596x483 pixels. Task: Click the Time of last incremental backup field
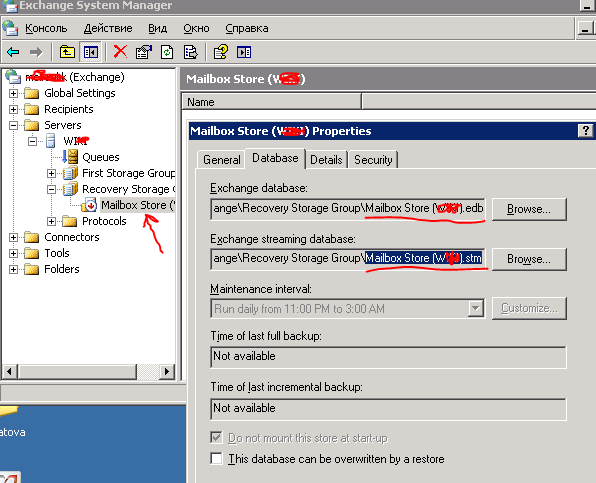(x=388, y=409)
